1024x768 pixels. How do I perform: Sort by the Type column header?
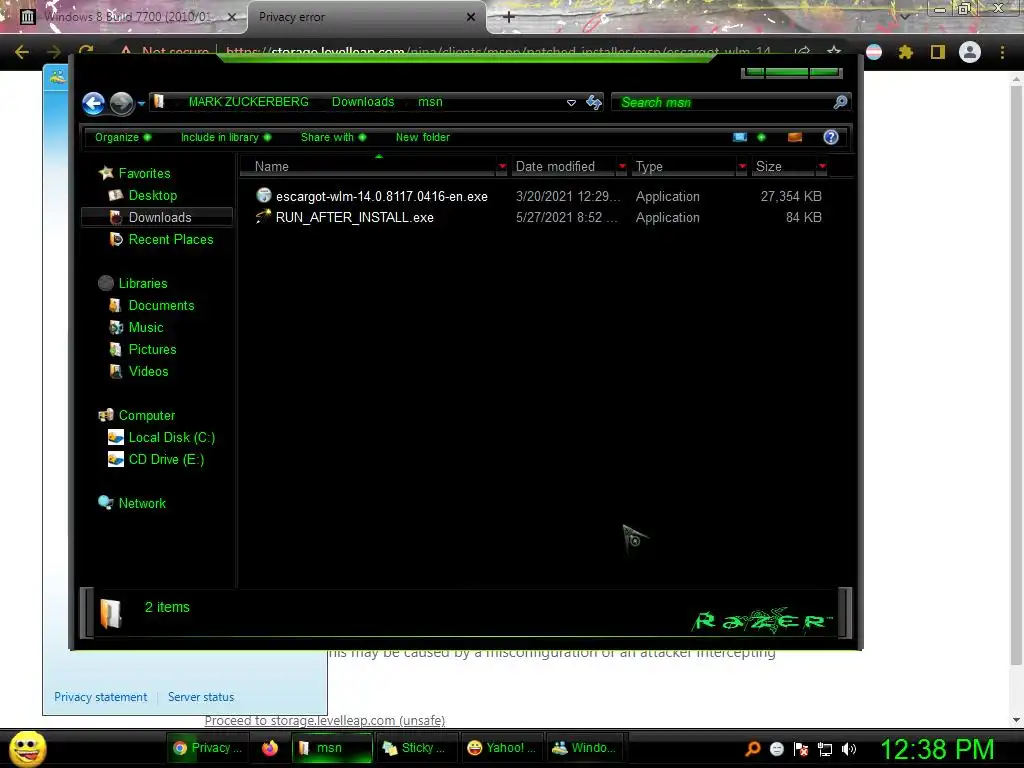[x=684, y=167]
